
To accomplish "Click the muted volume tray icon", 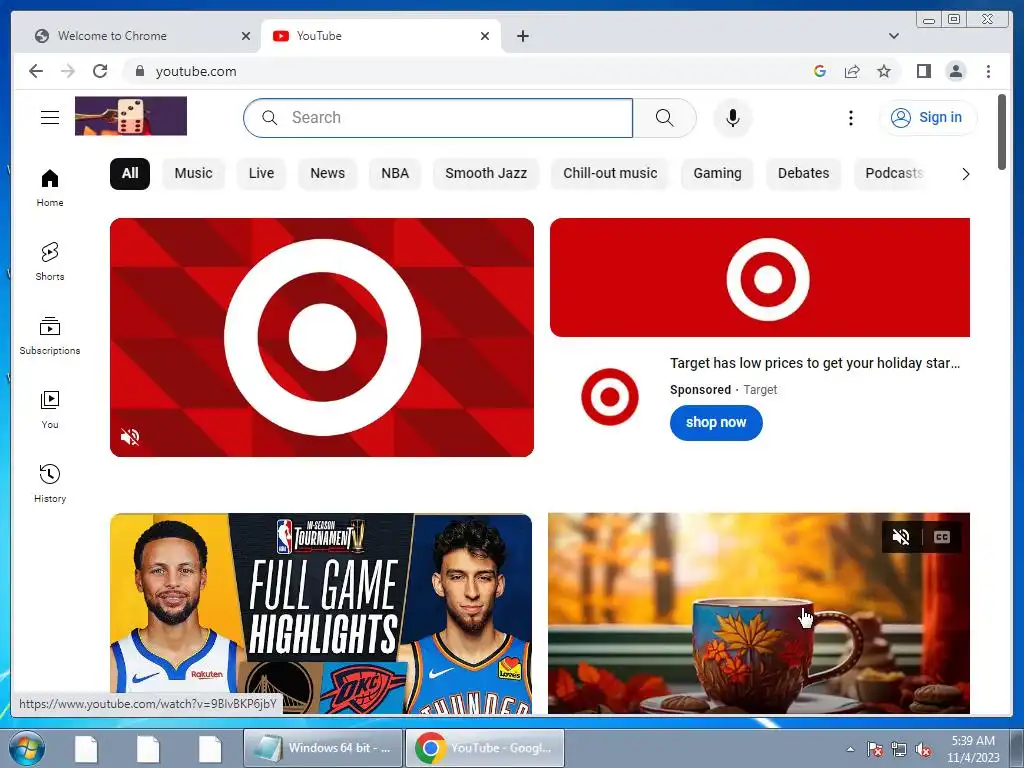I will coord(922,750).
